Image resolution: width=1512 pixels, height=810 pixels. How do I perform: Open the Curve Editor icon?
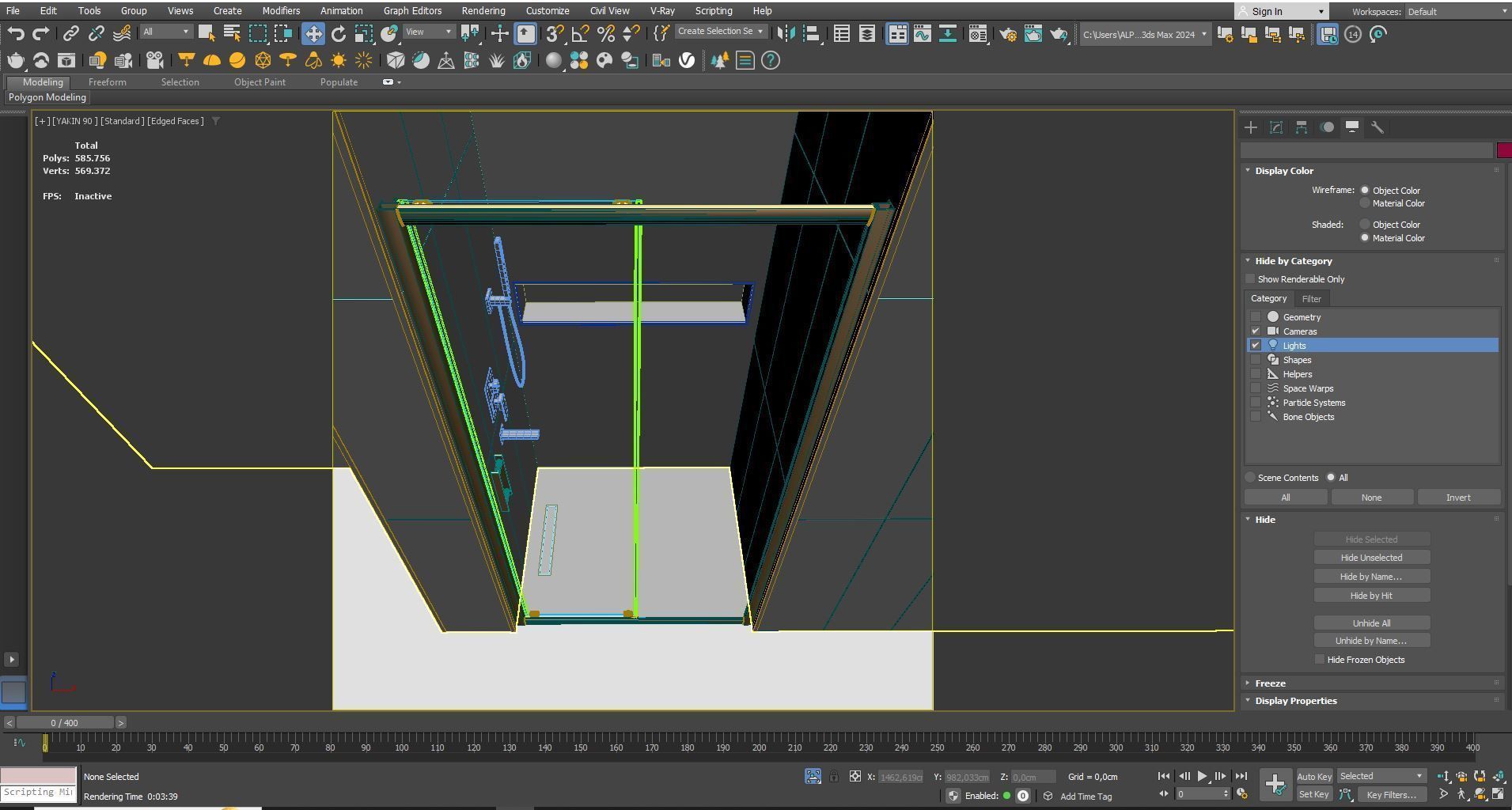coord(923,34)
